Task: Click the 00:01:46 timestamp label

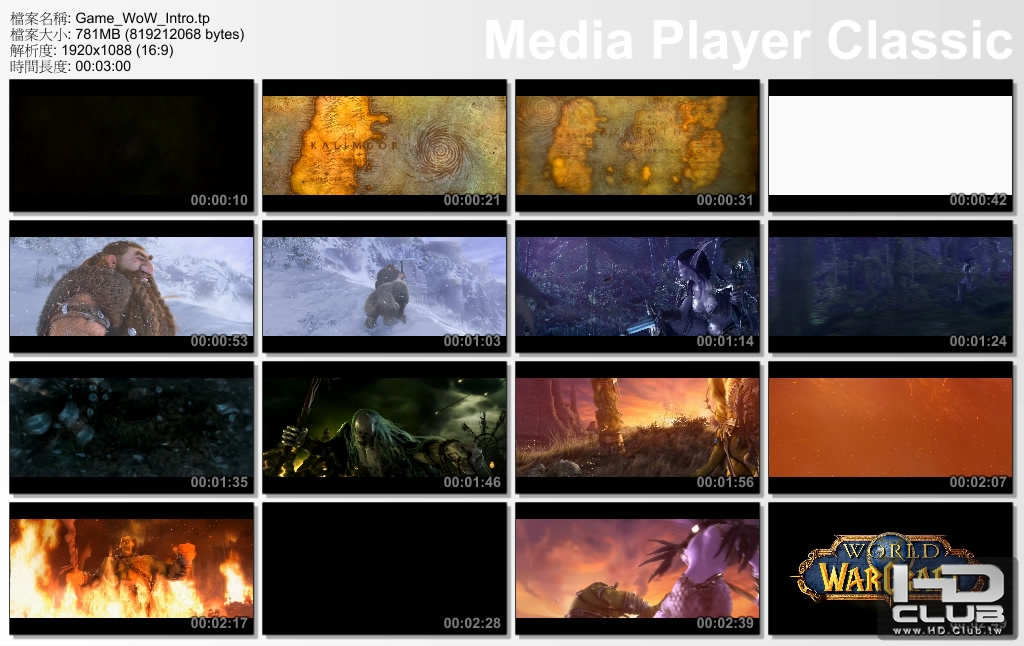Action: (472, 482)
